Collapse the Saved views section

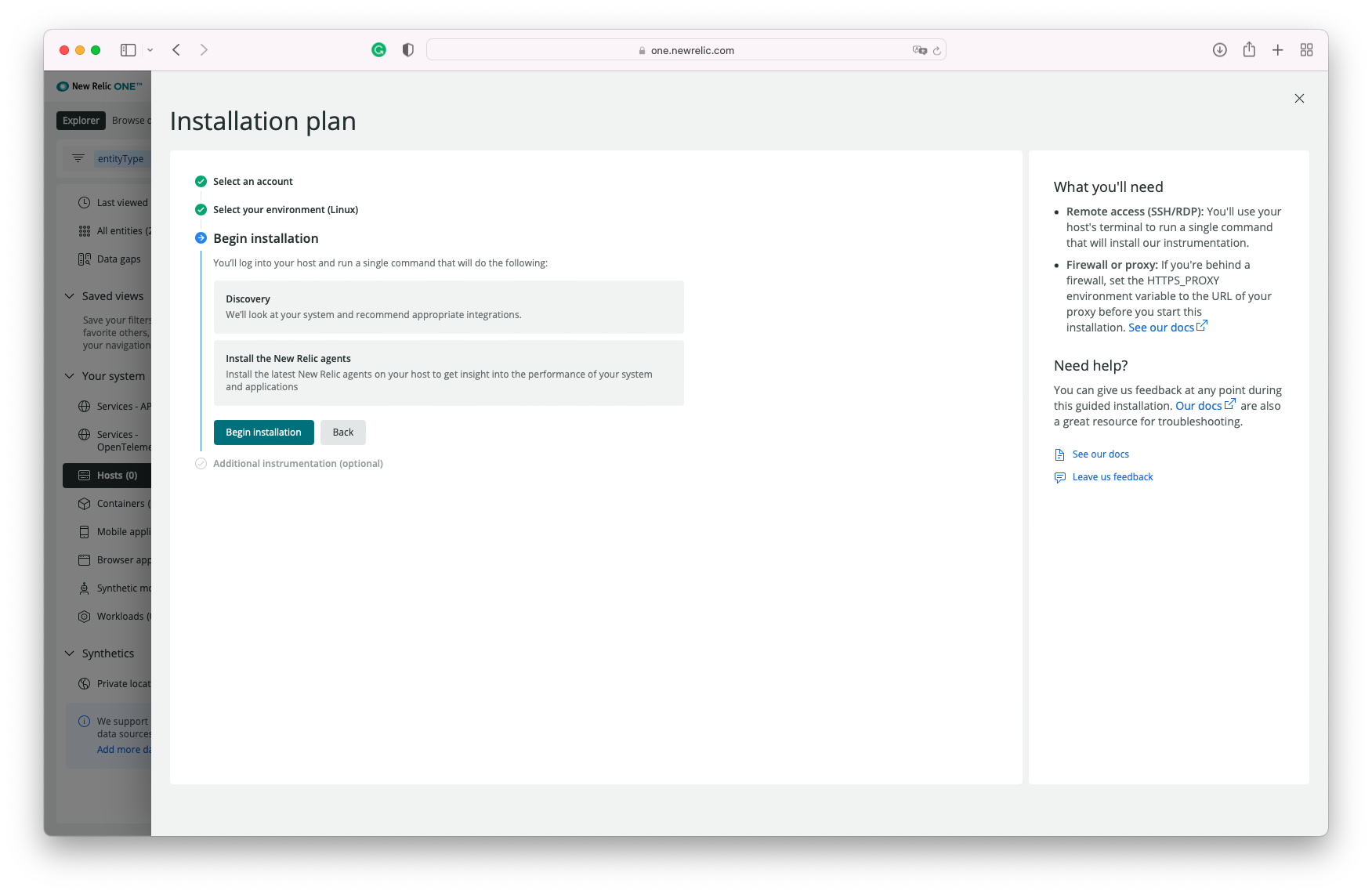point(70,296)
